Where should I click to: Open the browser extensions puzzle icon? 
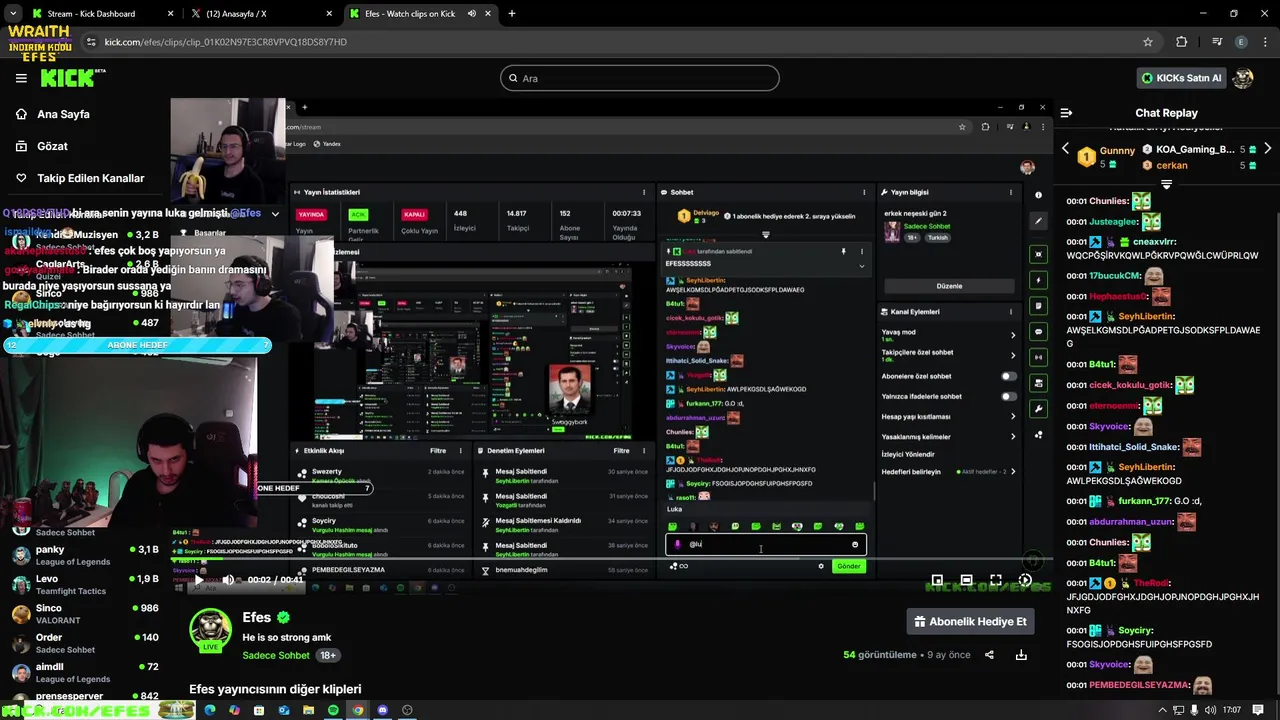tap(1181, 42)
